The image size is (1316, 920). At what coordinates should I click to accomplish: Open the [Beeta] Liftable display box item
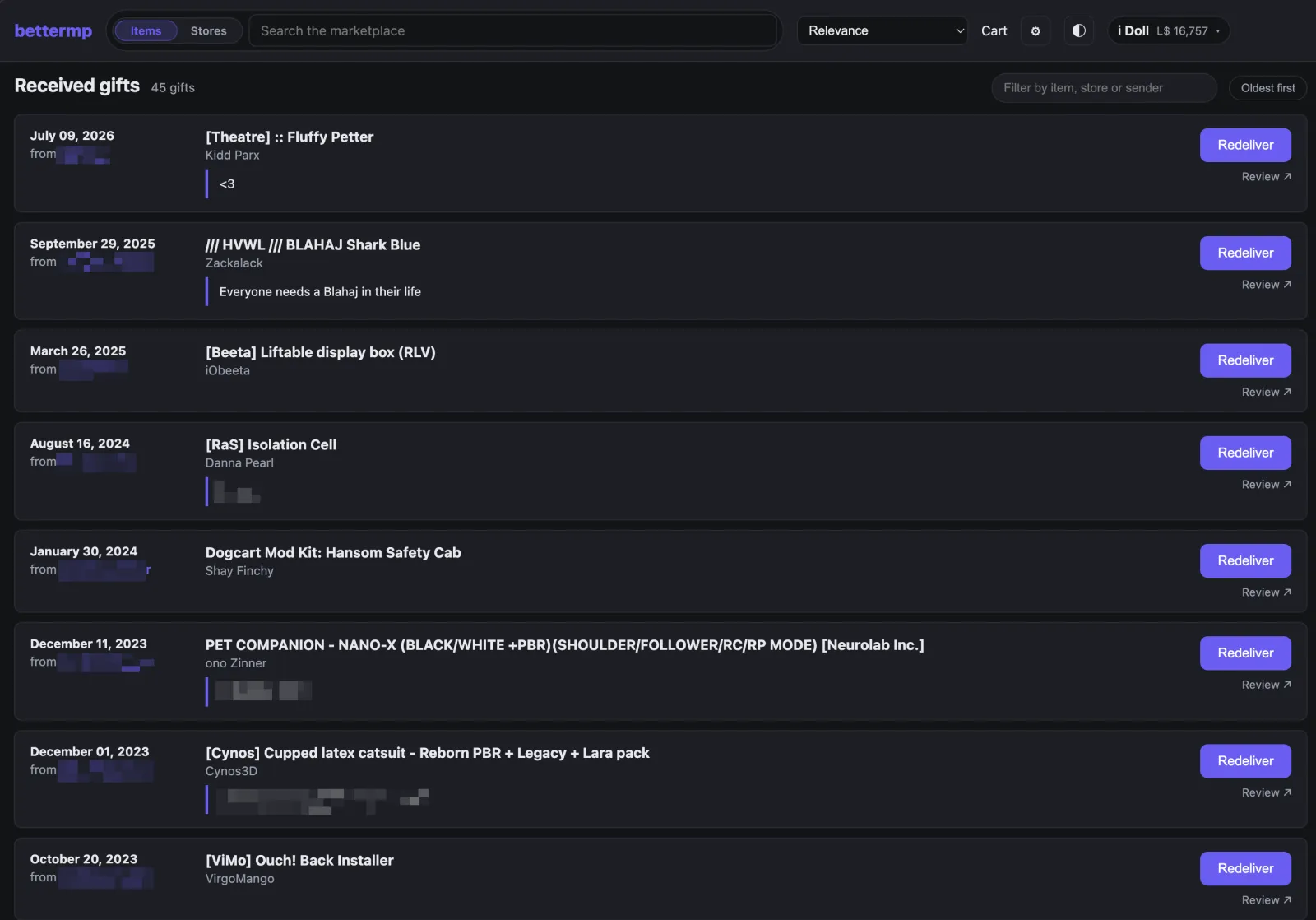coord(321,352)
